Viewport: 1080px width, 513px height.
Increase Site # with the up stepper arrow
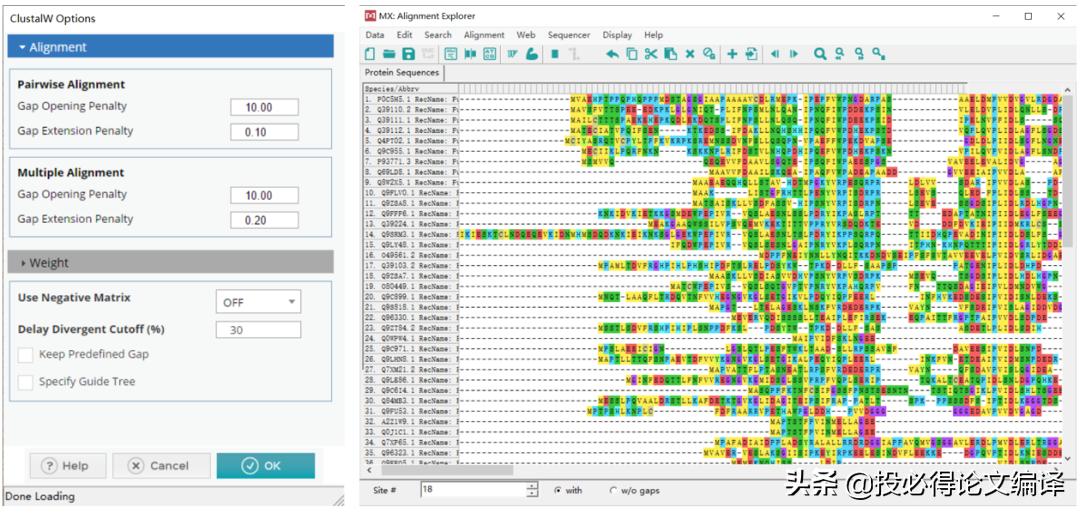pos(531,486)
